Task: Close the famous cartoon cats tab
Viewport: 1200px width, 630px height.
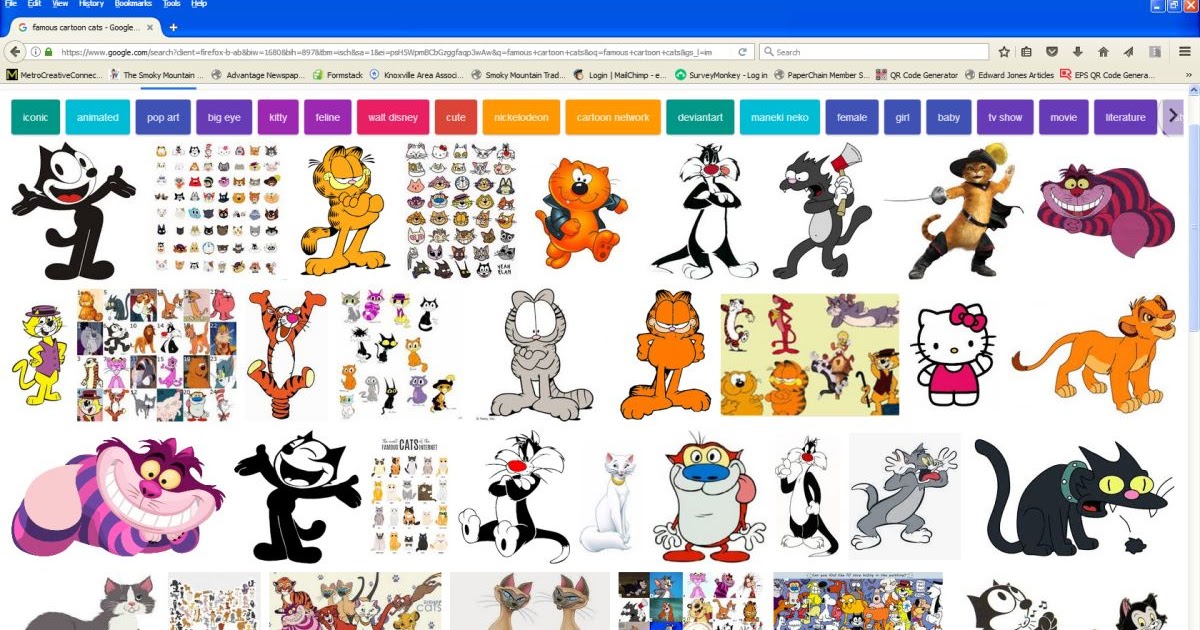Action: coord(152,27)
